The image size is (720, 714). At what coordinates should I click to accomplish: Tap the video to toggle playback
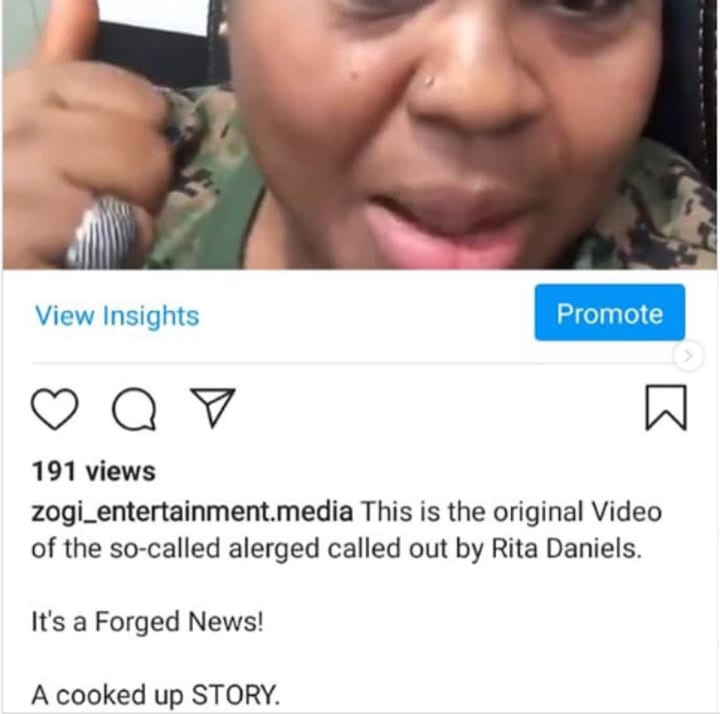point(360,134)
